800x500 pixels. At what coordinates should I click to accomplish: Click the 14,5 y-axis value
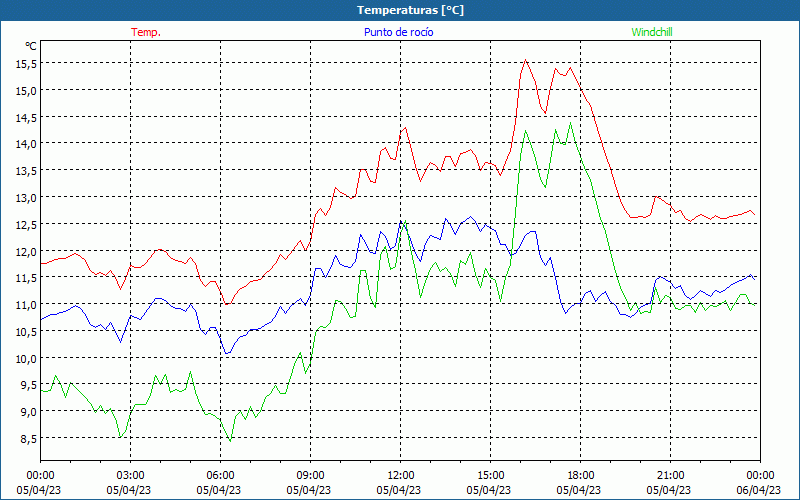(27, 117)
